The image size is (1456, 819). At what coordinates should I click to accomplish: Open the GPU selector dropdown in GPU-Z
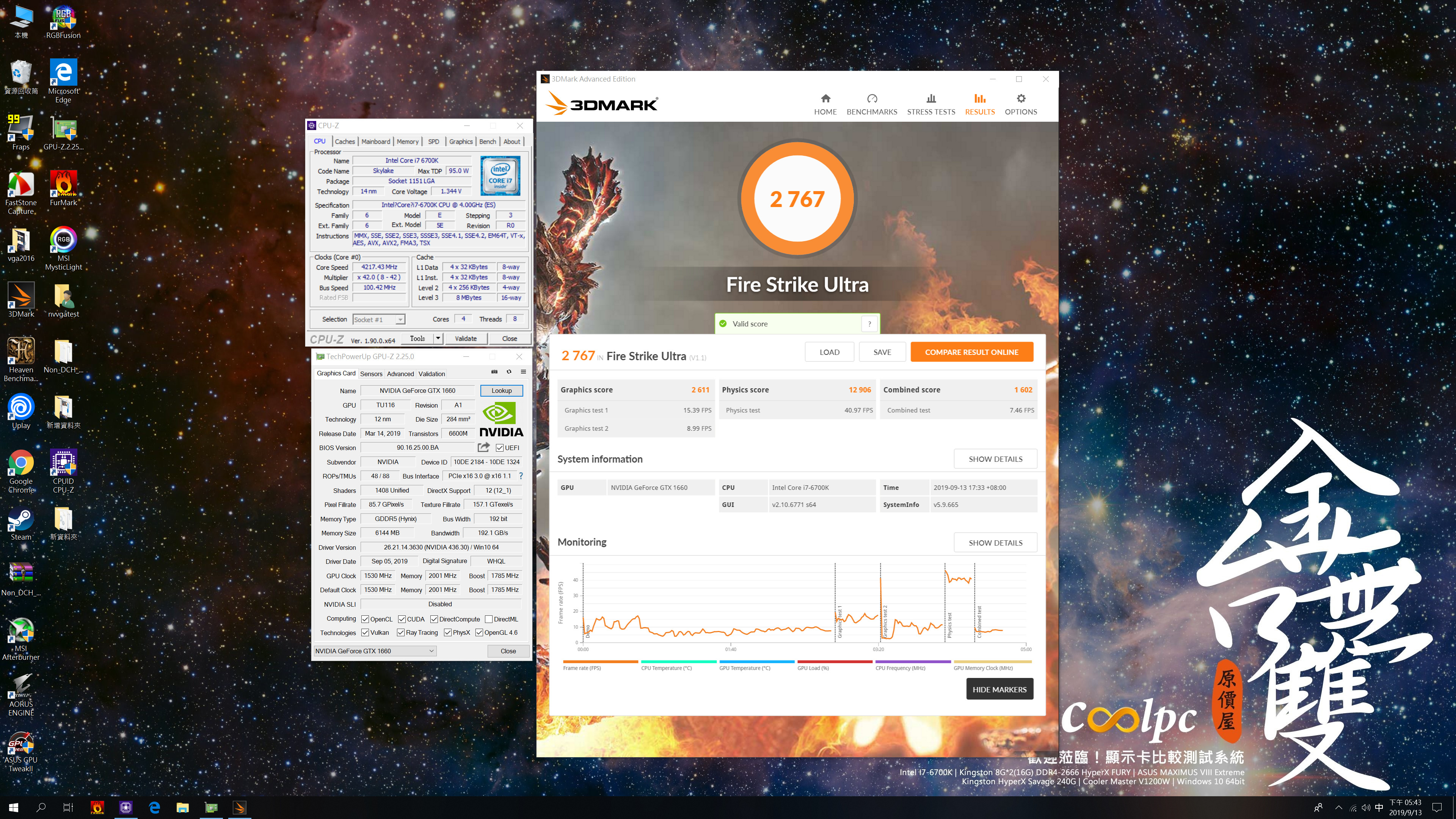coord(375,651)
